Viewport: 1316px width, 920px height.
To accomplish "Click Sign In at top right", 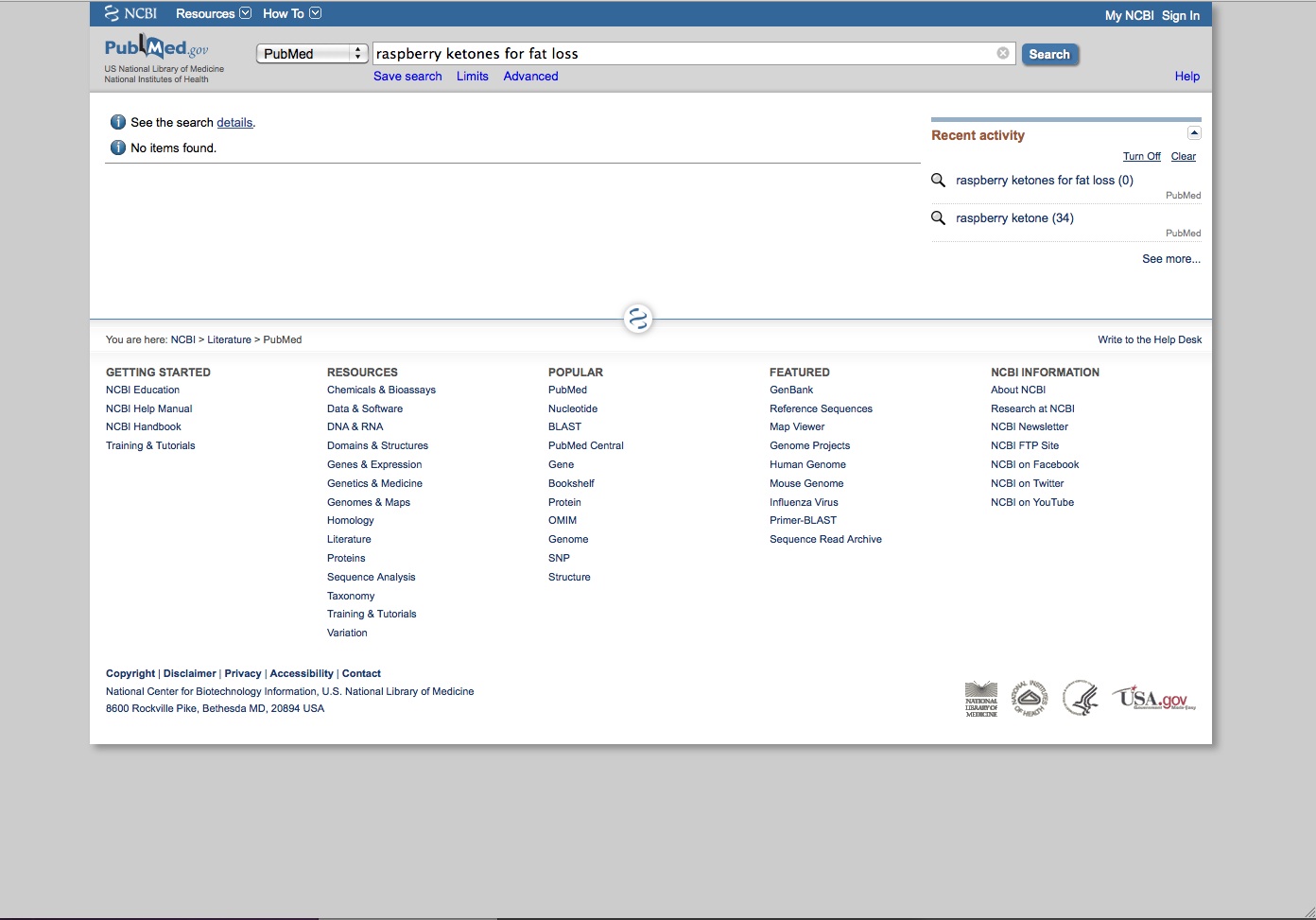I will (1181, 15).
